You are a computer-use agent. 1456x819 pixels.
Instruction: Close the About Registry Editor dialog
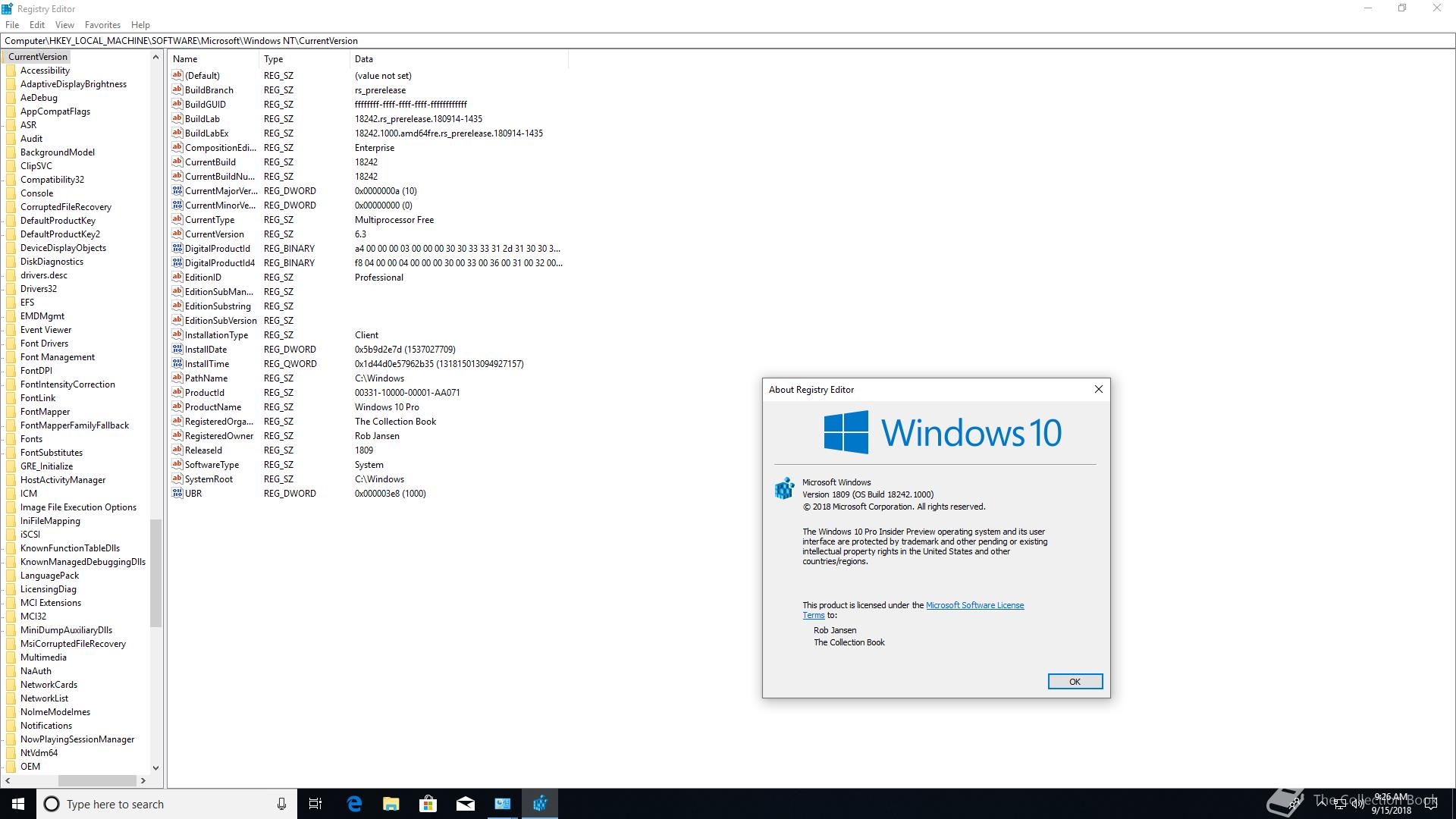pos(1098,389)
